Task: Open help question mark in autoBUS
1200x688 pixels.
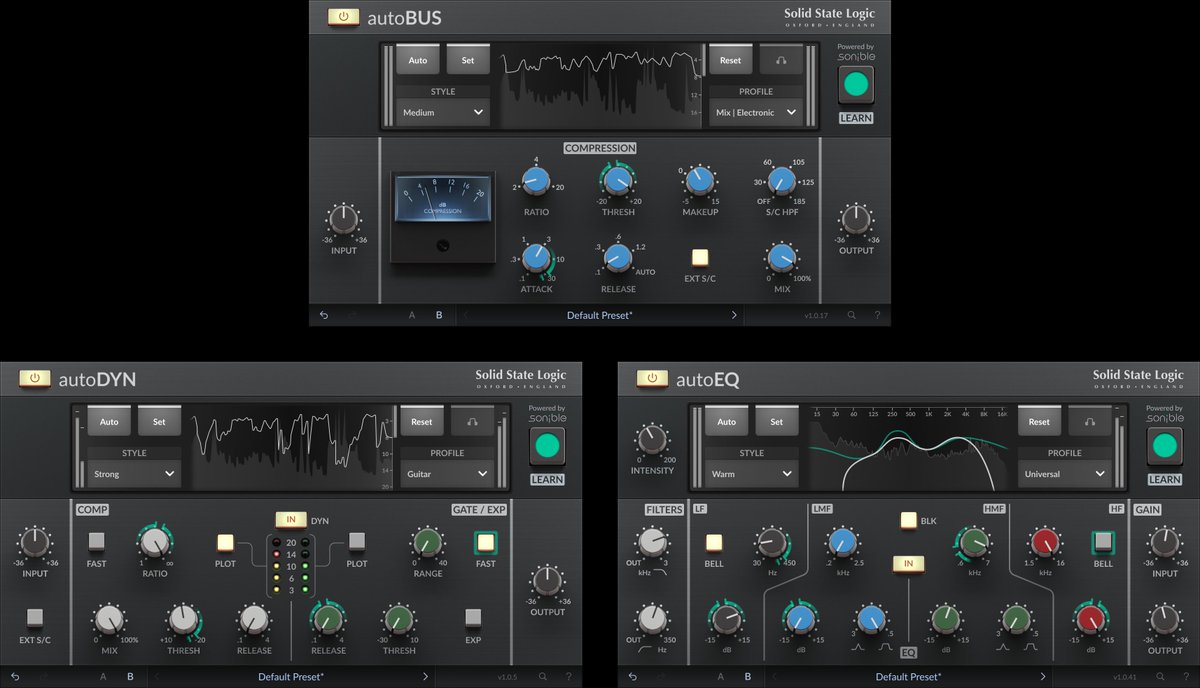Action: (877, 315)
